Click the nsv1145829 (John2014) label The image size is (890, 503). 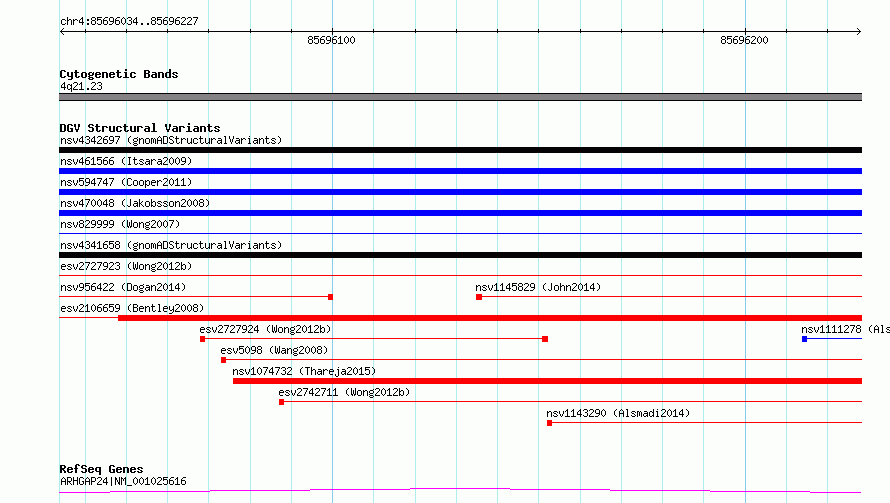point(538,287)
